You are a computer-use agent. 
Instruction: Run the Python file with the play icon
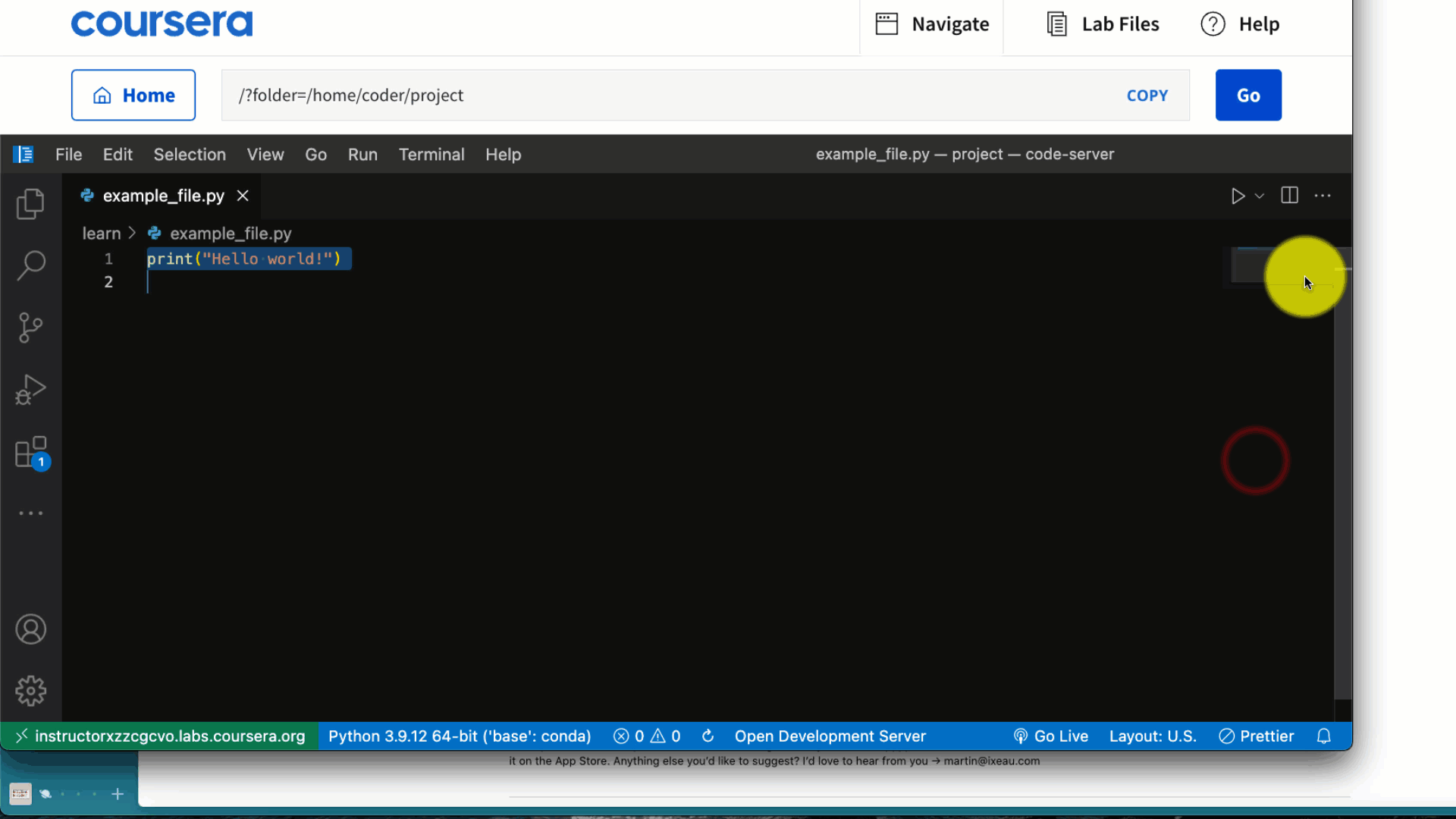click(x=1238, y=196)
